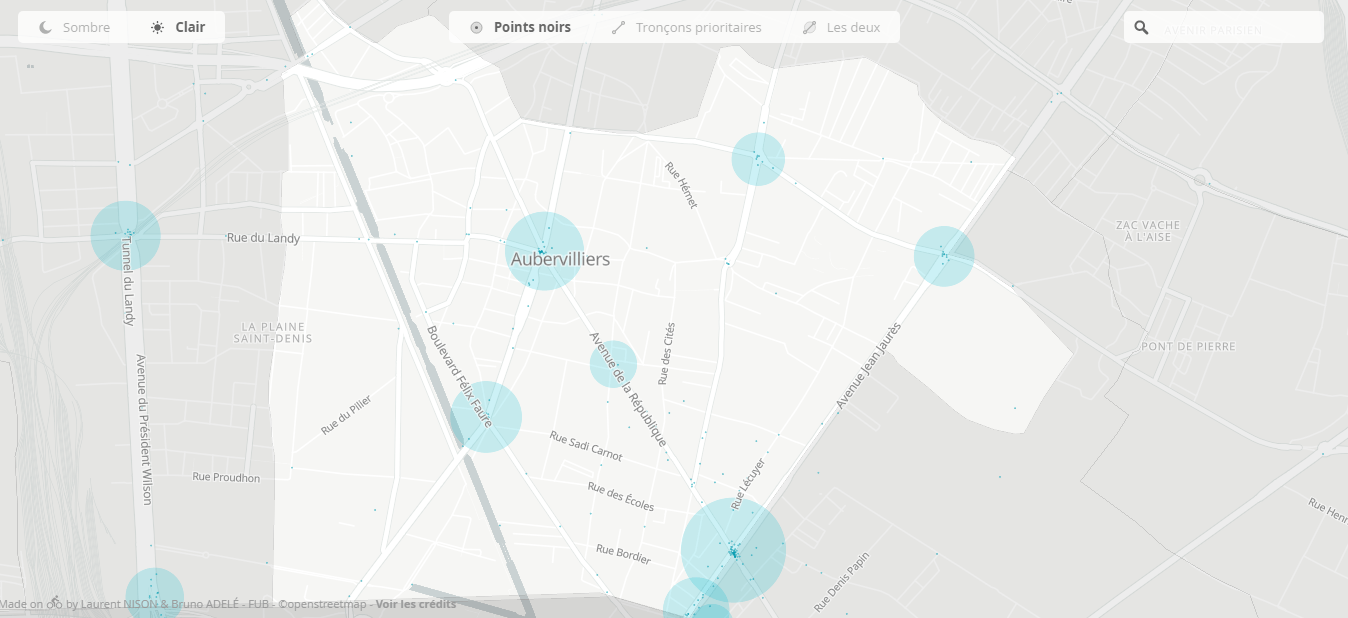Click the blue circle on Avenue Jean Jaurès
This screenshot has height=618, width=1348.
[943, 256]
